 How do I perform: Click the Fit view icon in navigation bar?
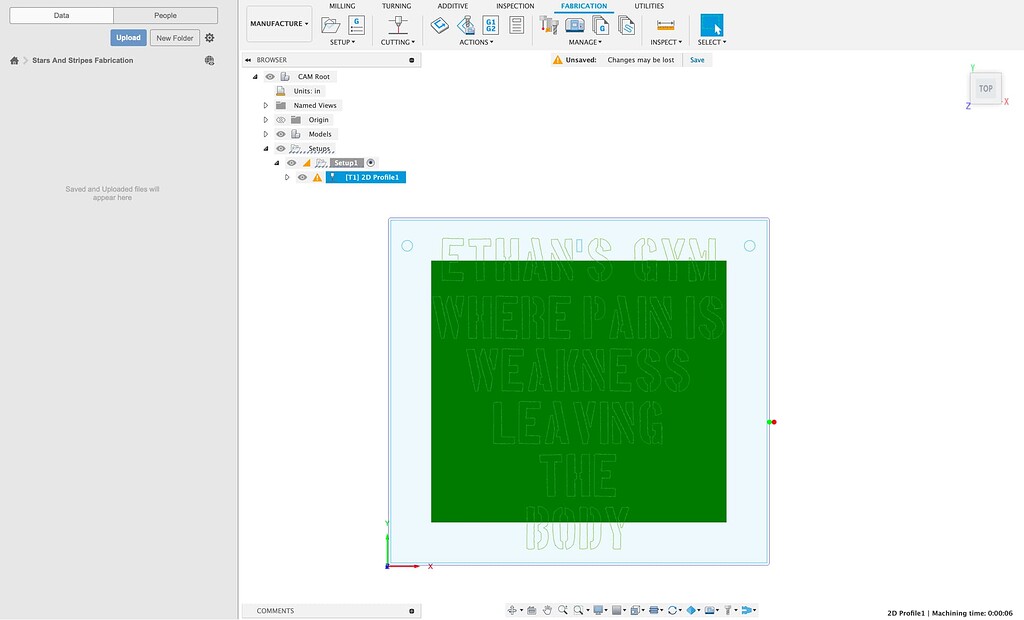point(578,608)
